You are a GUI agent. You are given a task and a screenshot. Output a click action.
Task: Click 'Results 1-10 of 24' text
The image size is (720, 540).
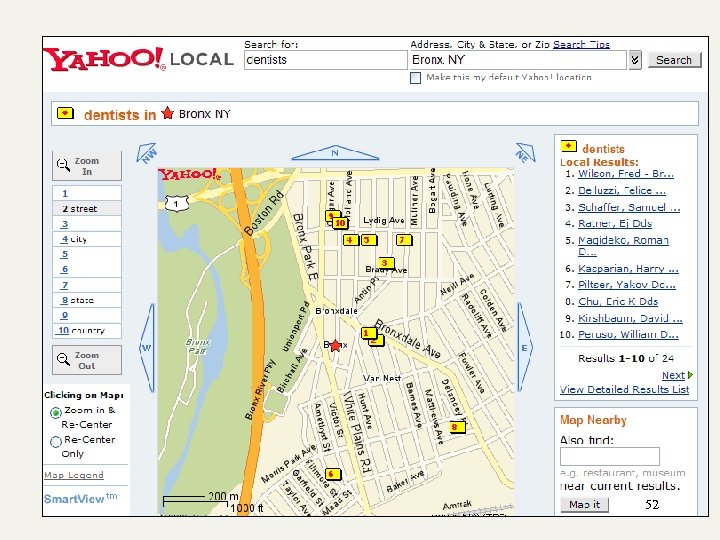626,358
